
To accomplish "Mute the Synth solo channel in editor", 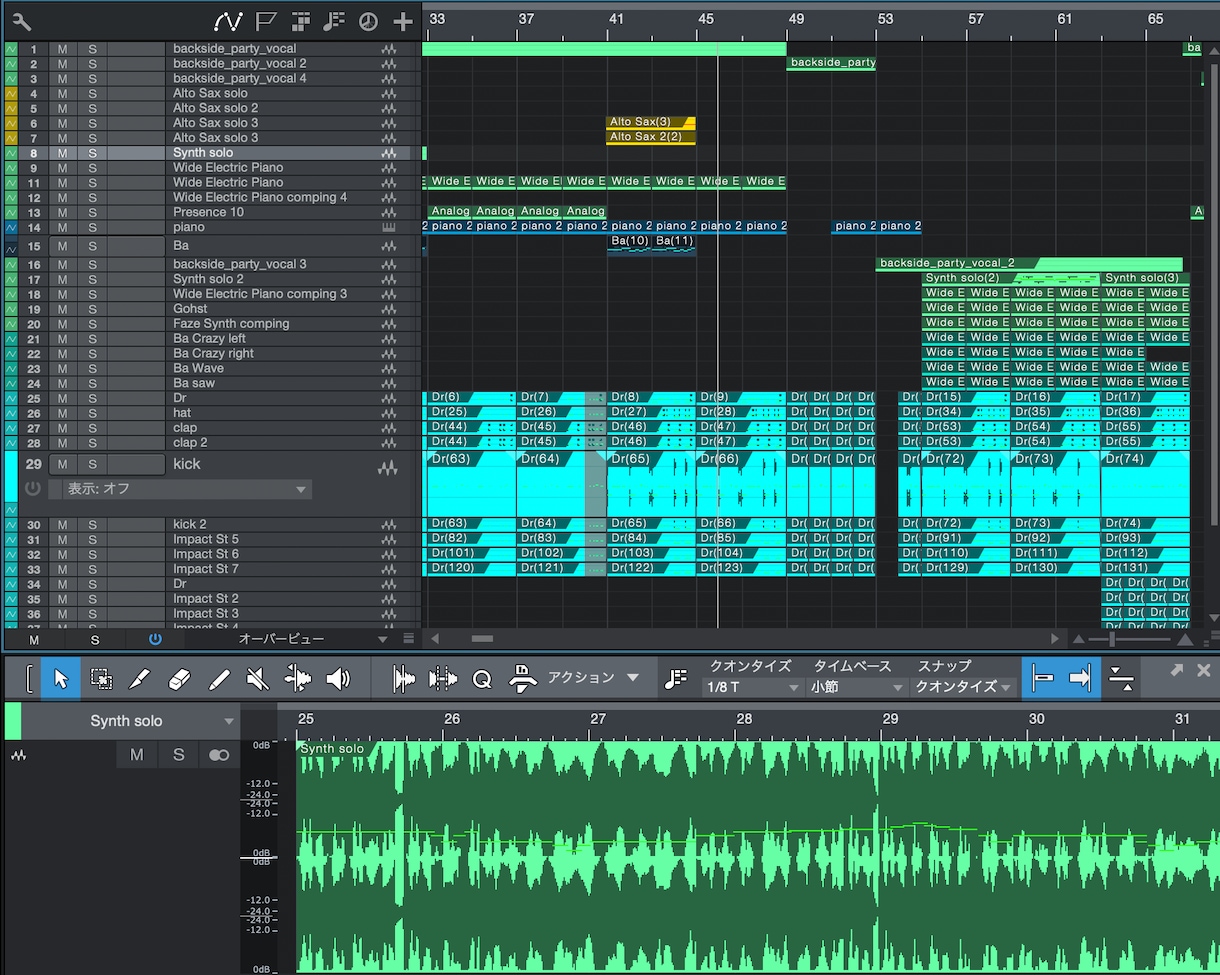I will coord(137,755).
